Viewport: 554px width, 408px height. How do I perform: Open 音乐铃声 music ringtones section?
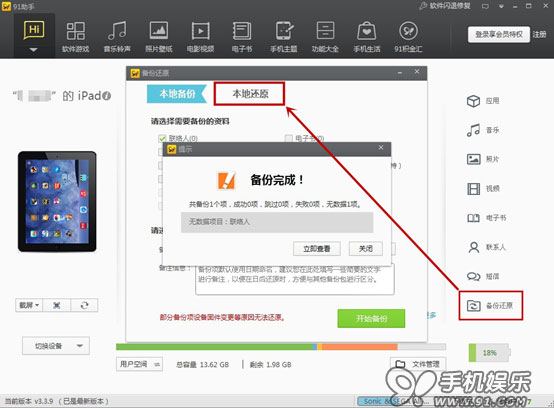click(x=117, y=37)
